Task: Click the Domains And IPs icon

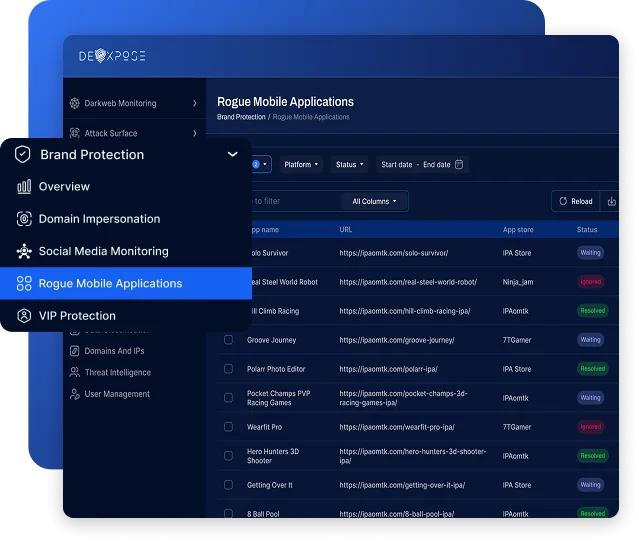Action: coord(75,351)
